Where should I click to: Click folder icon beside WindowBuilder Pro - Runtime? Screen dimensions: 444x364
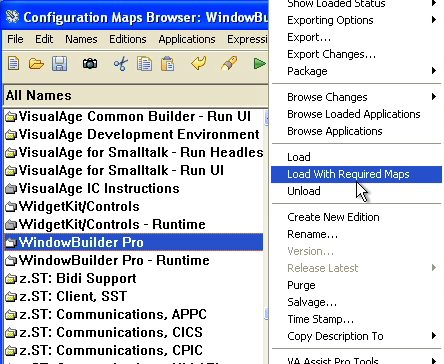(x=11, y=260)
